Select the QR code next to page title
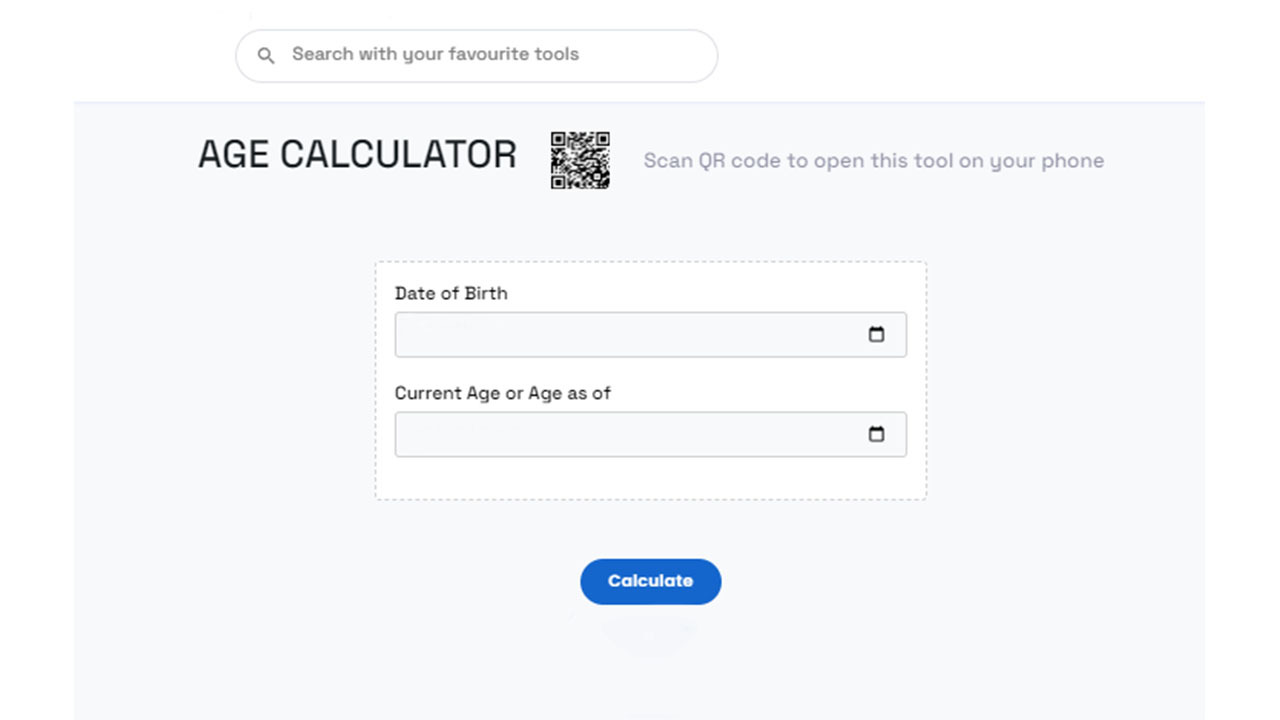This screenshot has height=720, width=1280. [580, 160]
